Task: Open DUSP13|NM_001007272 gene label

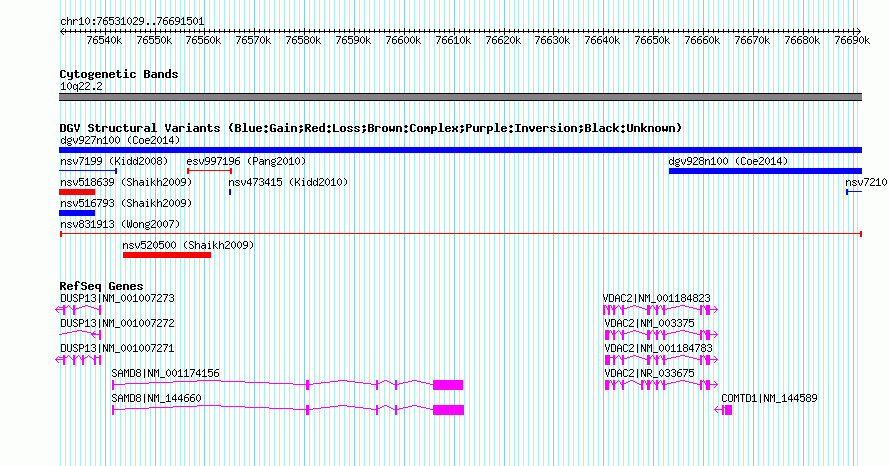Action: 117,323
